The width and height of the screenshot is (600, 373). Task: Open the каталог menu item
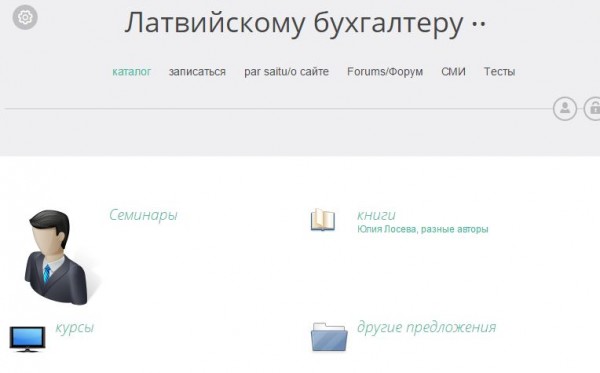click(132, 72)
